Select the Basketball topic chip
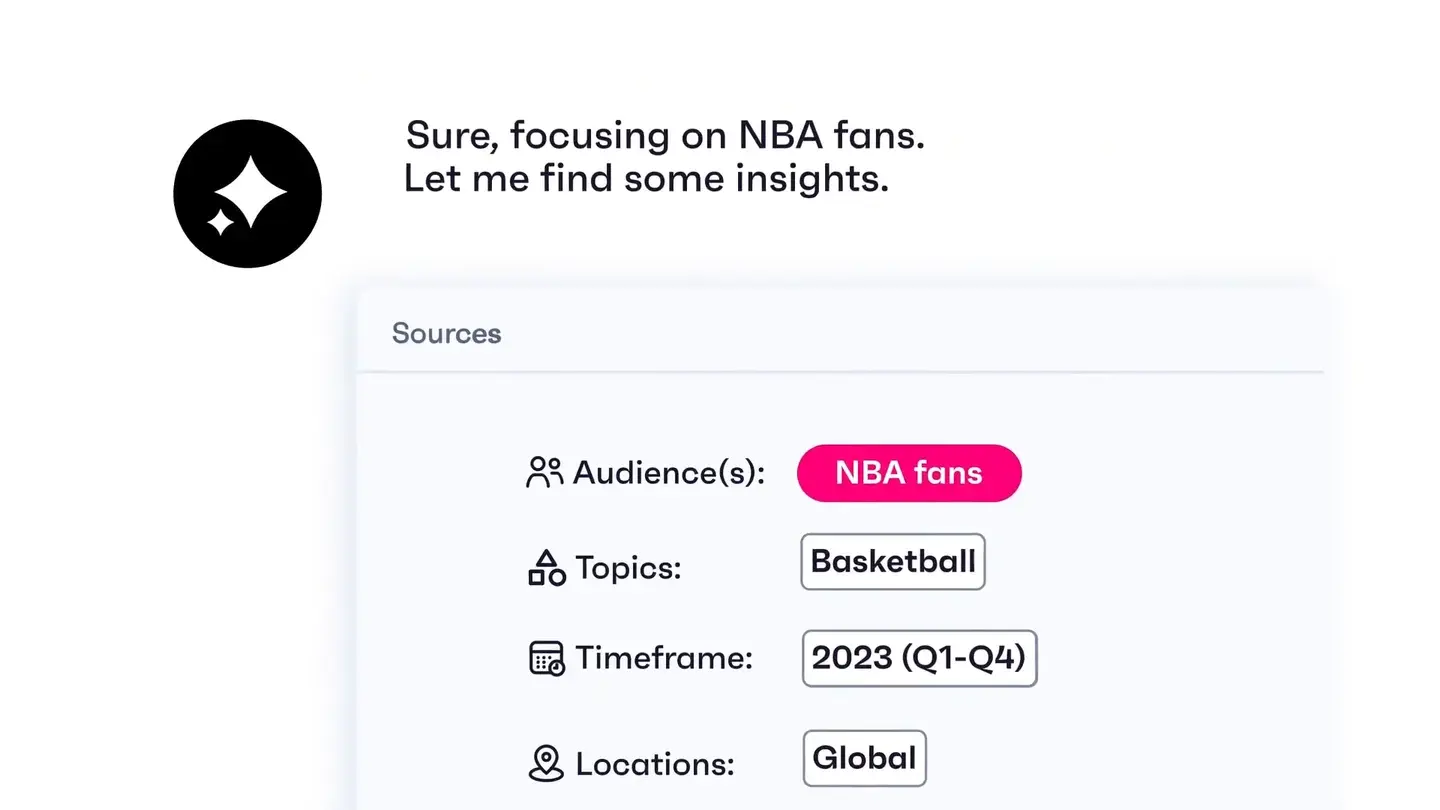The image size is (1440, 810). click(893, 562)
